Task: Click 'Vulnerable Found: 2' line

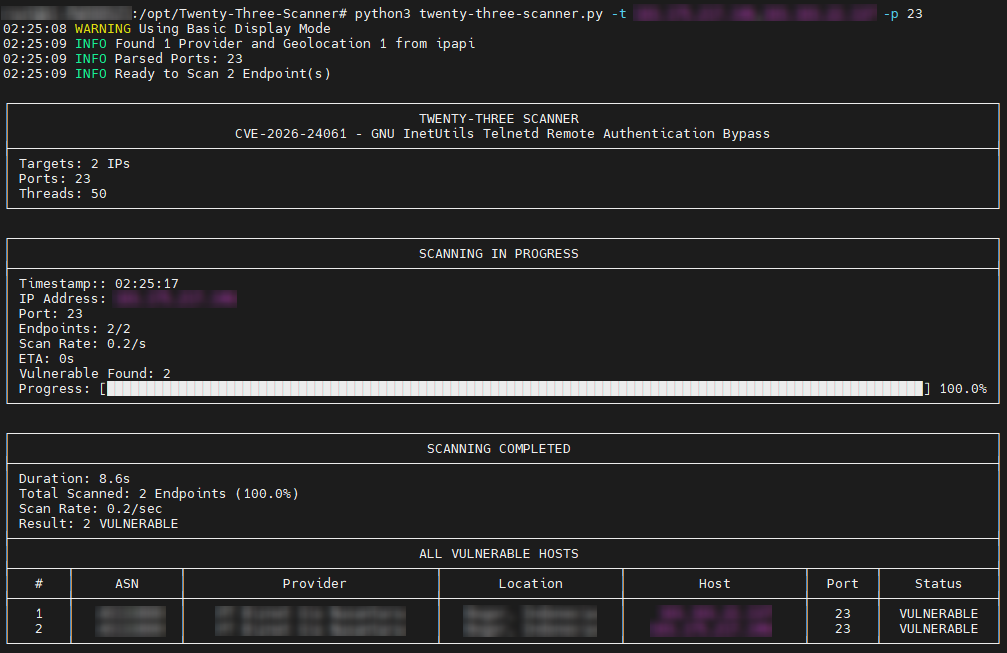Action: tap(94, 374)
